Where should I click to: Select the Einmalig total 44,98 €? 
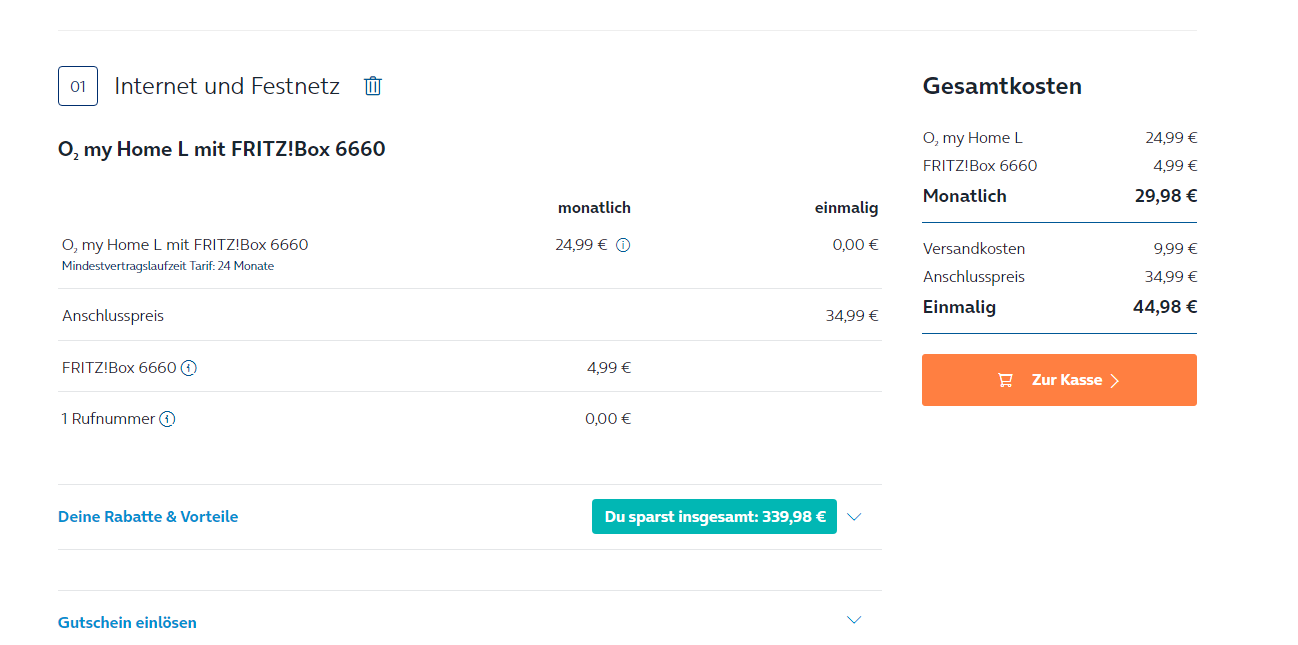tap(1165, 307)
